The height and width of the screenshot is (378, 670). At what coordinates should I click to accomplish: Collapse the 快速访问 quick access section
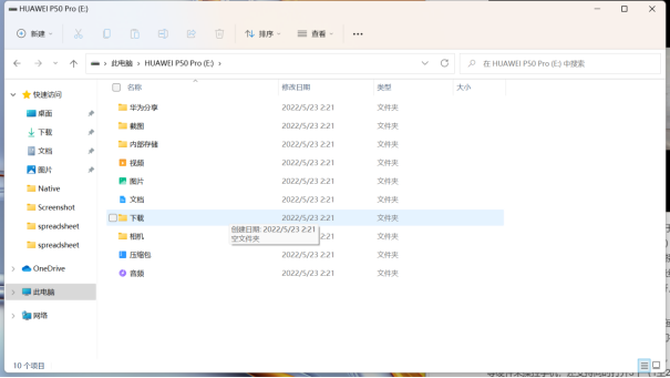(13, 94)
